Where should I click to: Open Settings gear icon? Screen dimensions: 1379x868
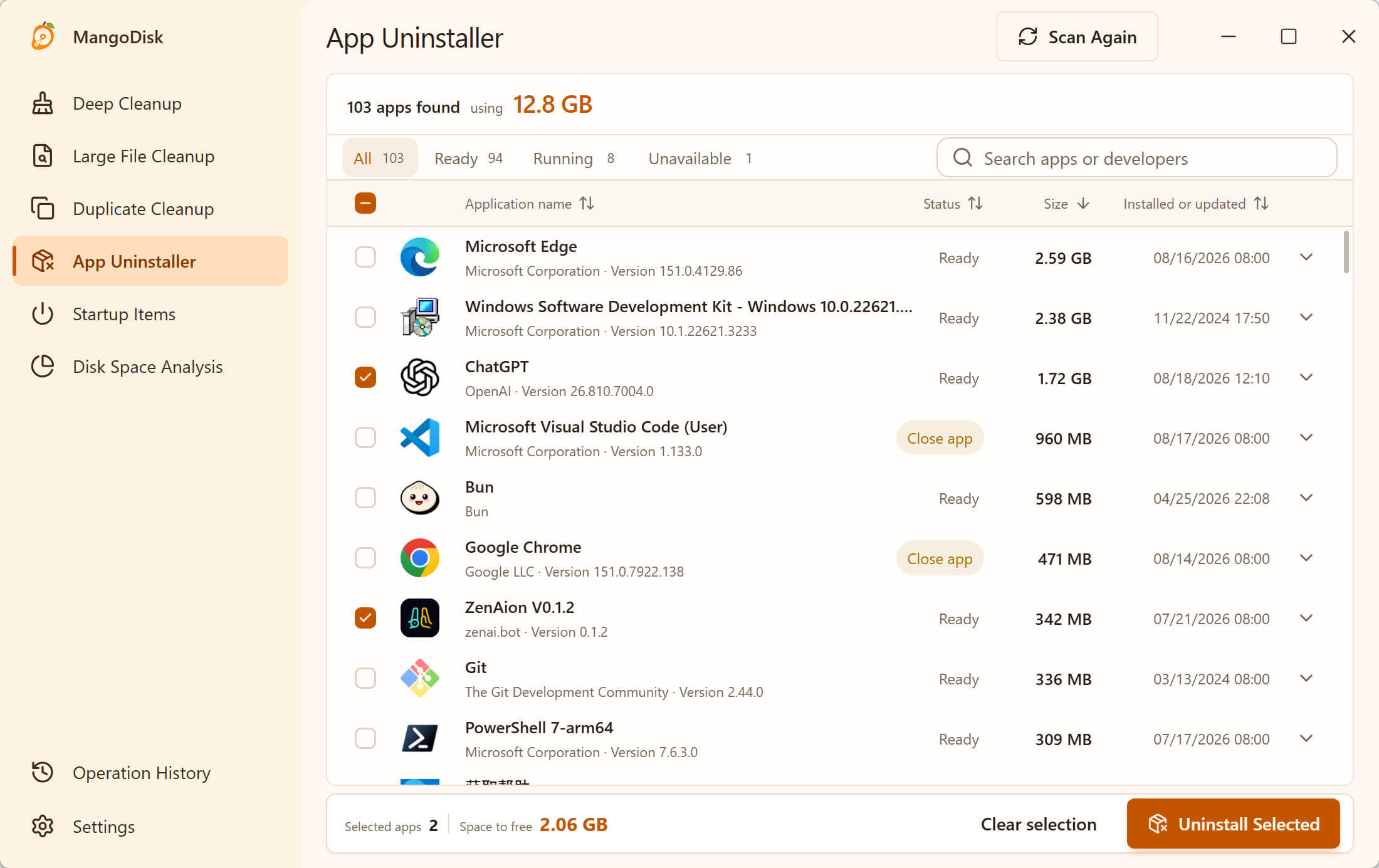pyautogui.click(x=43, y=827)
